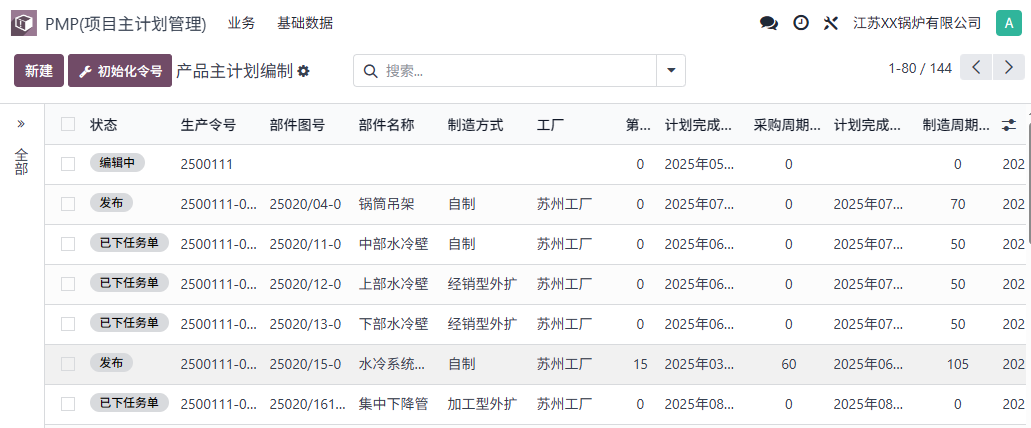Open the 江苏XX锅炉有限公司 company switcher
The image size is (1031, 428).
[x=916, y=23]
